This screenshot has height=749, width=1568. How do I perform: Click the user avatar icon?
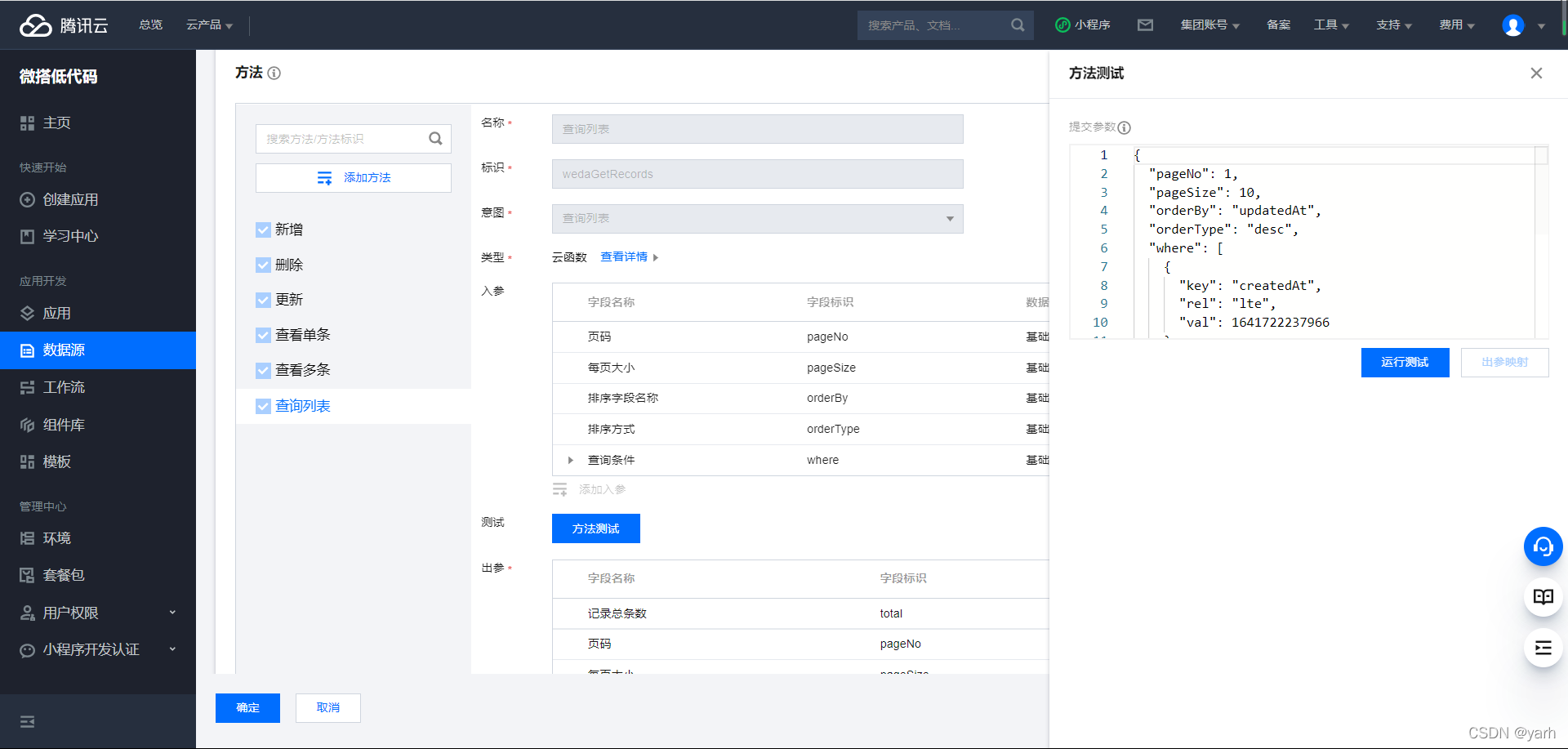click(x=1512, y=25)
